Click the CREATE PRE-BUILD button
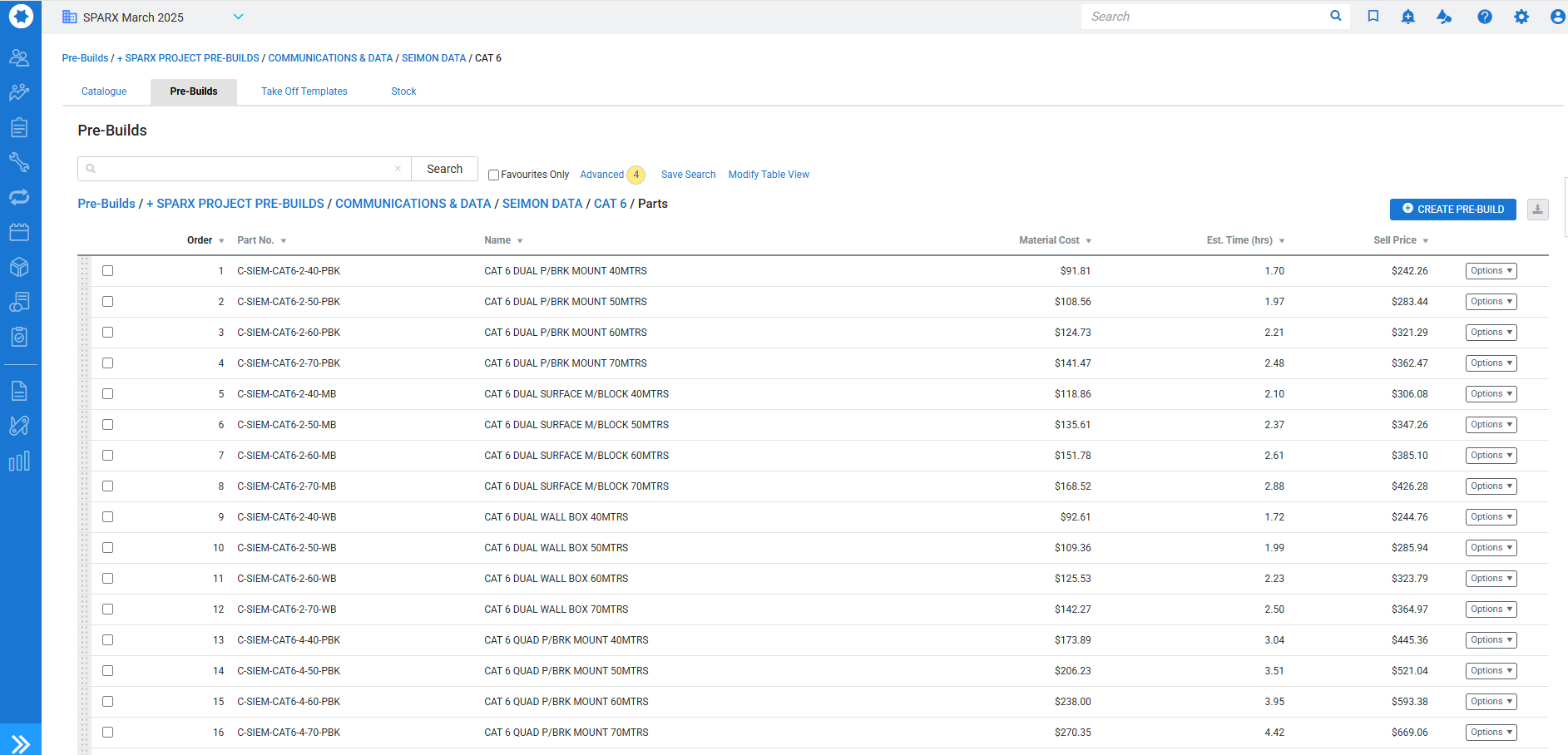Screen dimensions: 1568x755 tap(1452, 210)
